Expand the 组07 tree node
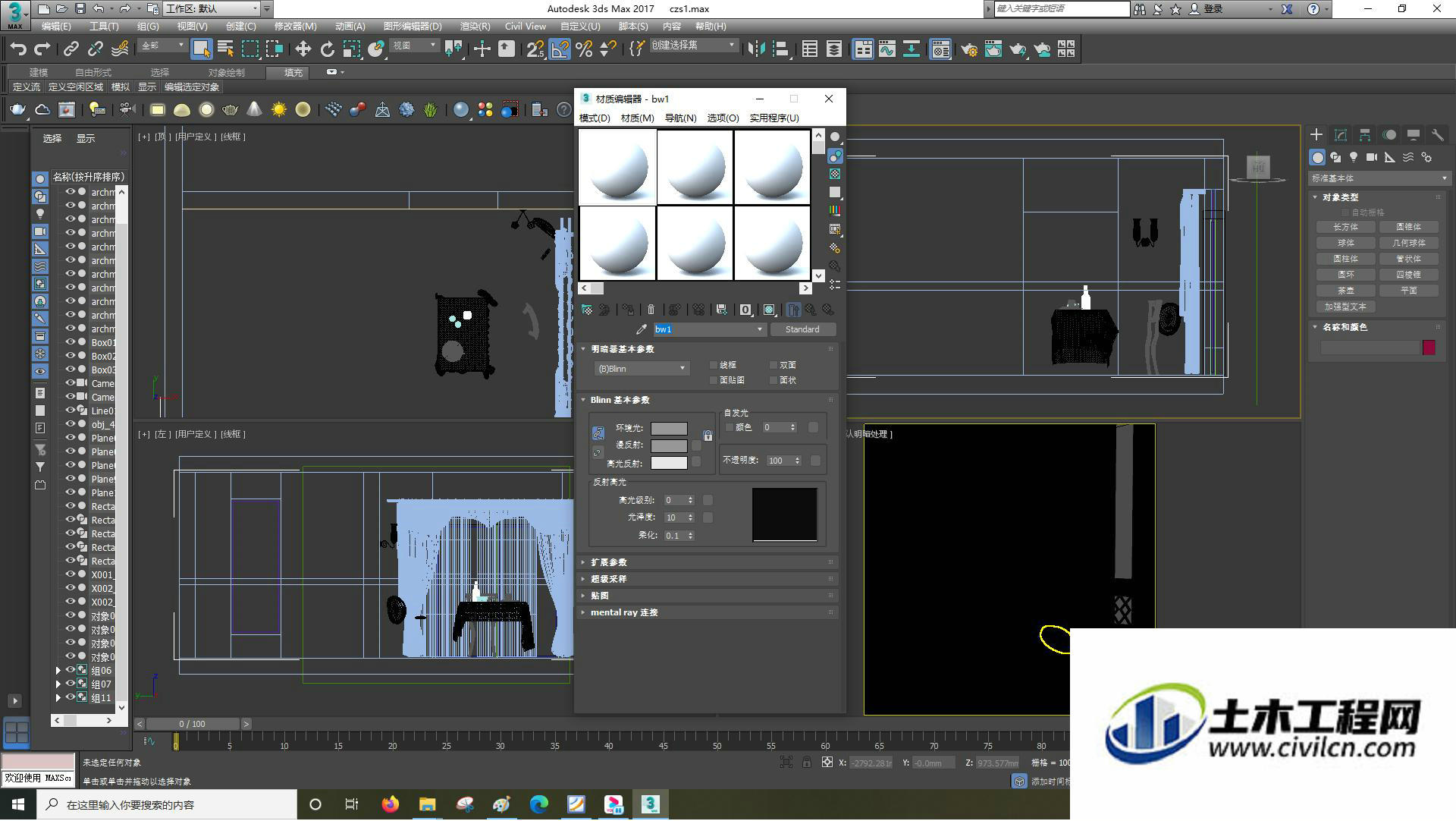 pyautogui.click(x=58, y=684)
